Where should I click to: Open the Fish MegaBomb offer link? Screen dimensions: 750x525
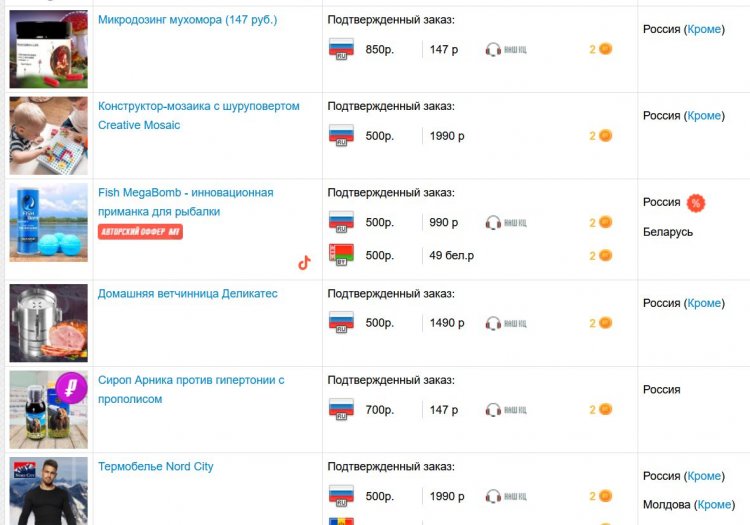[186, 202]
